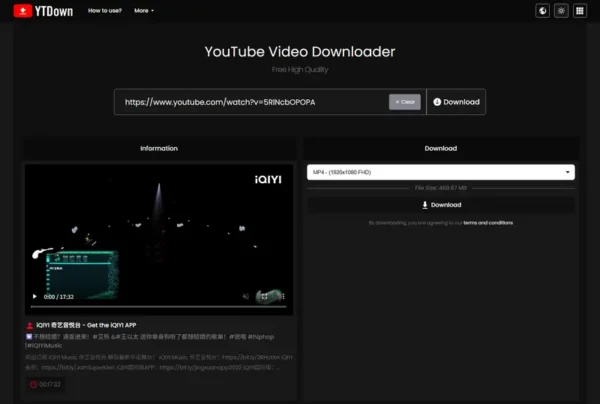Mute the video preview volume icon
This screenshot has height=404, width=600.
pos(246,296)
